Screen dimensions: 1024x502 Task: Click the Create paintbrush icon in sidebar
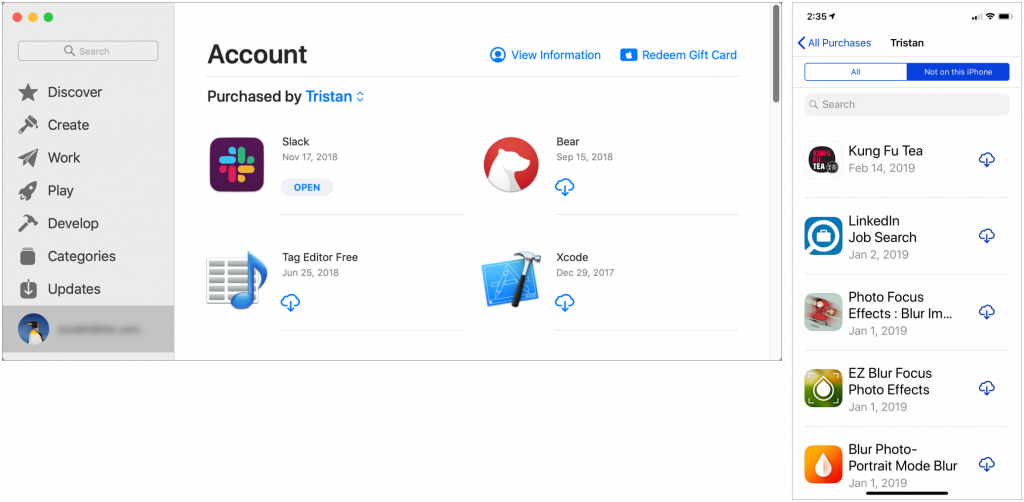28,125
